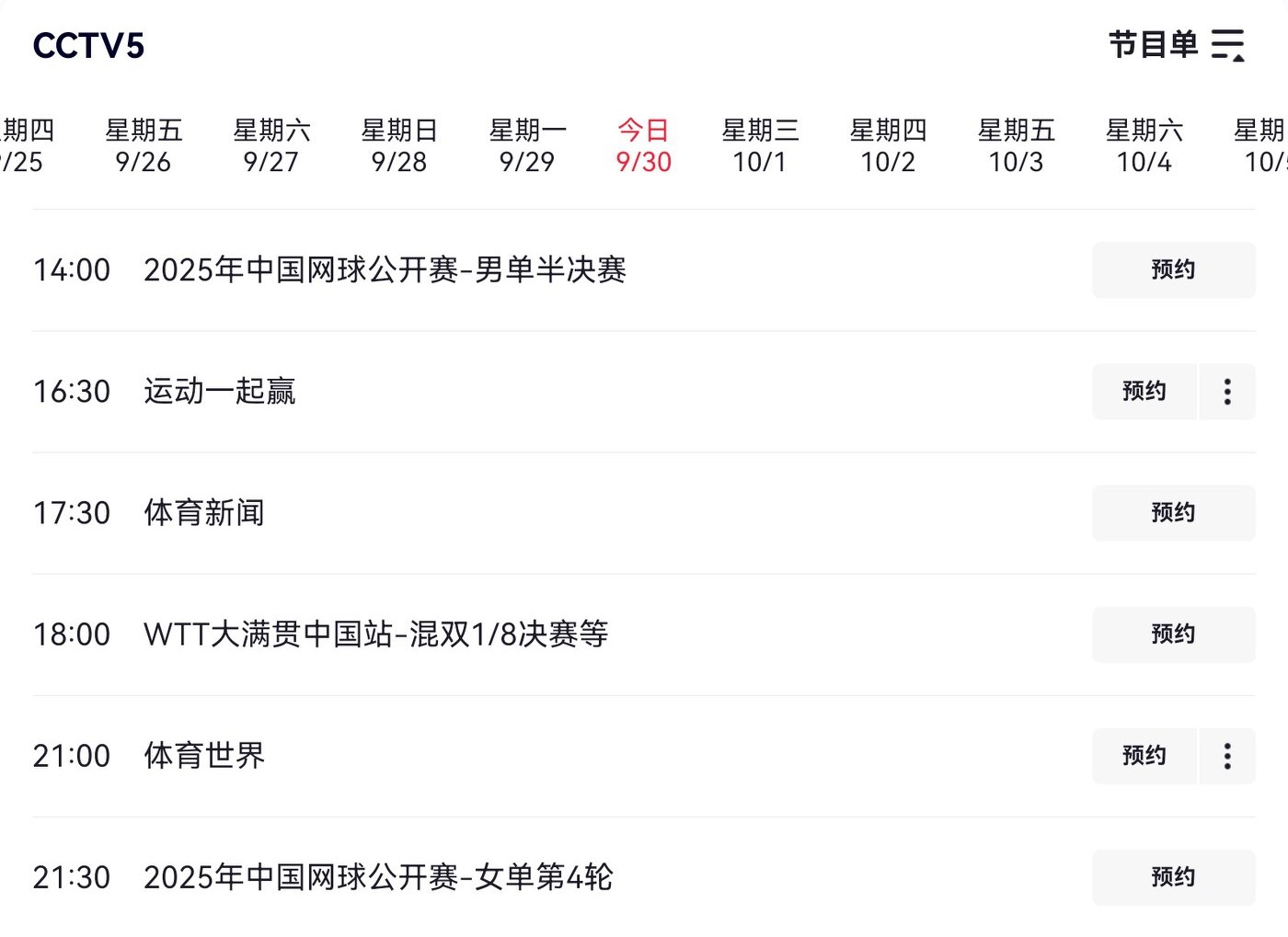Viewport: 1288px width, 937px height.
Task: Open 2025年中国网球公开赛-男单半决赛 program entry
Action: tap(385, 270)
